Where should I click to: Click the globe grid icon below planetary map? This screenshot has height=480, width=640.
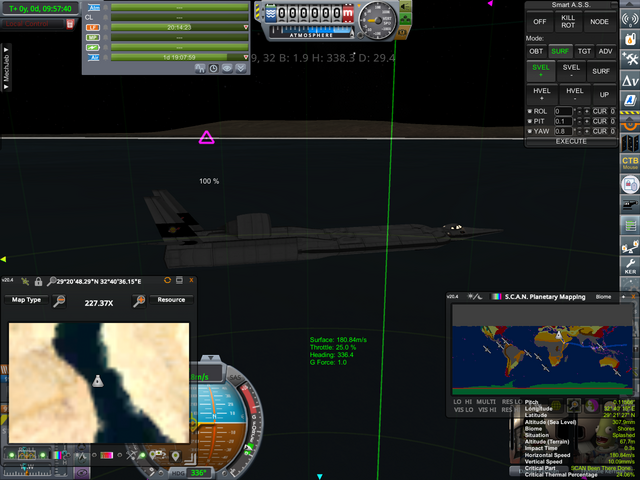tap(556, 405)
